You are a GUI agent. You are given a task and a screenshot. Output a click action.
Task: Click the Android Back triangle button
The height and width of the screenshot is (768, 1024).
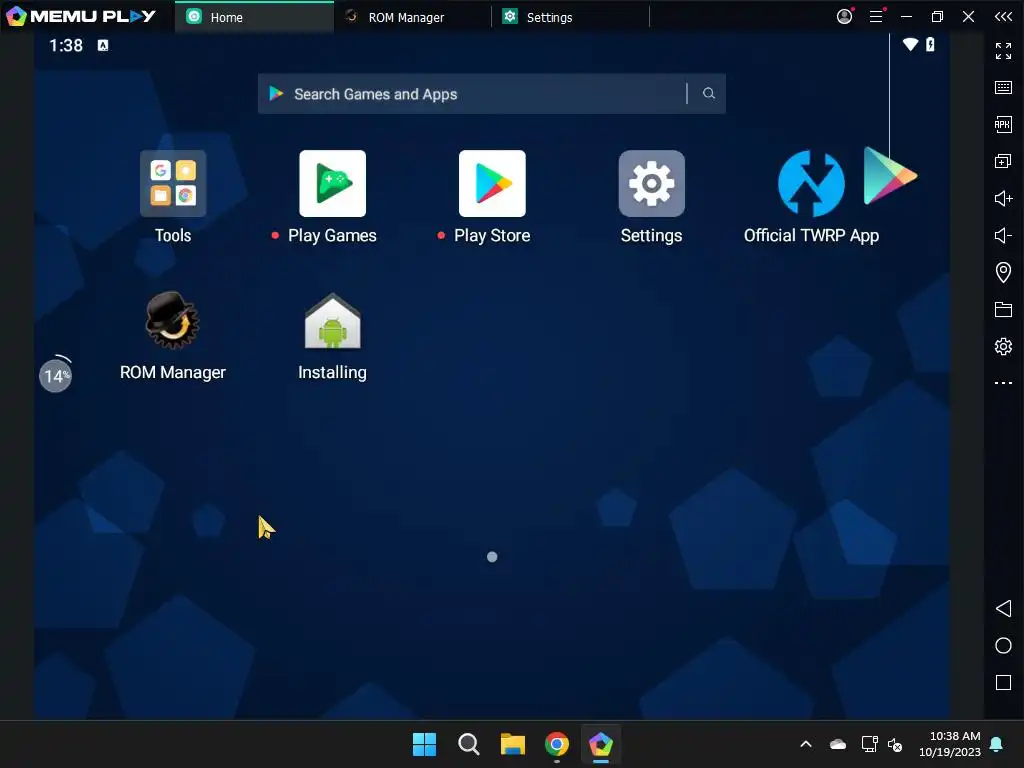pyautogui.click(x=1003, y=609)
